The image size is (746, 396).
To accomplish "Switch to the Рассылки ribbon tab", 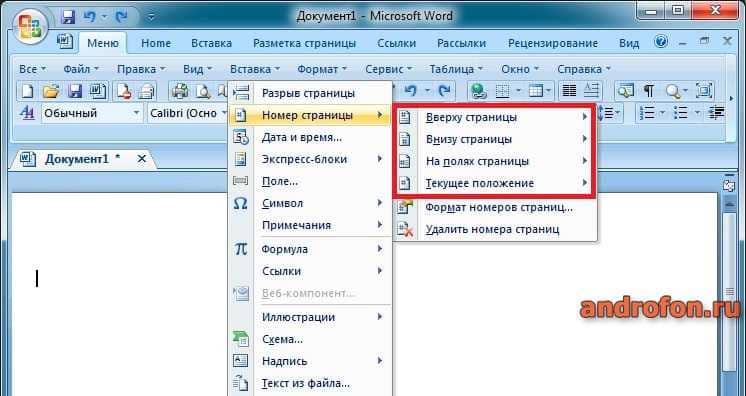I will [x=461, y=43].
